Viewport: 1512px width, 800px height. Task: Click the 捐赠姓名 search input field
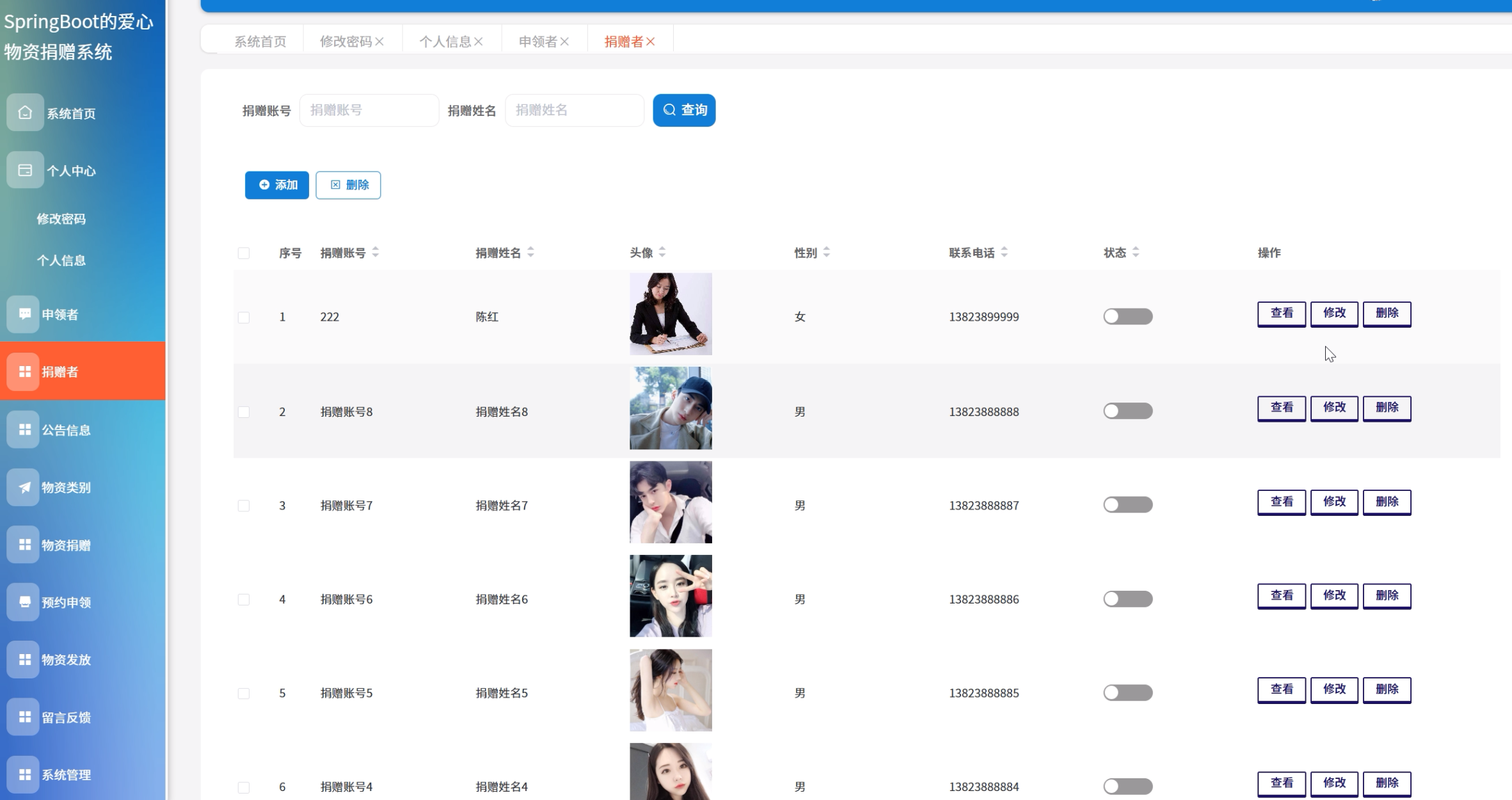(574, 110)
